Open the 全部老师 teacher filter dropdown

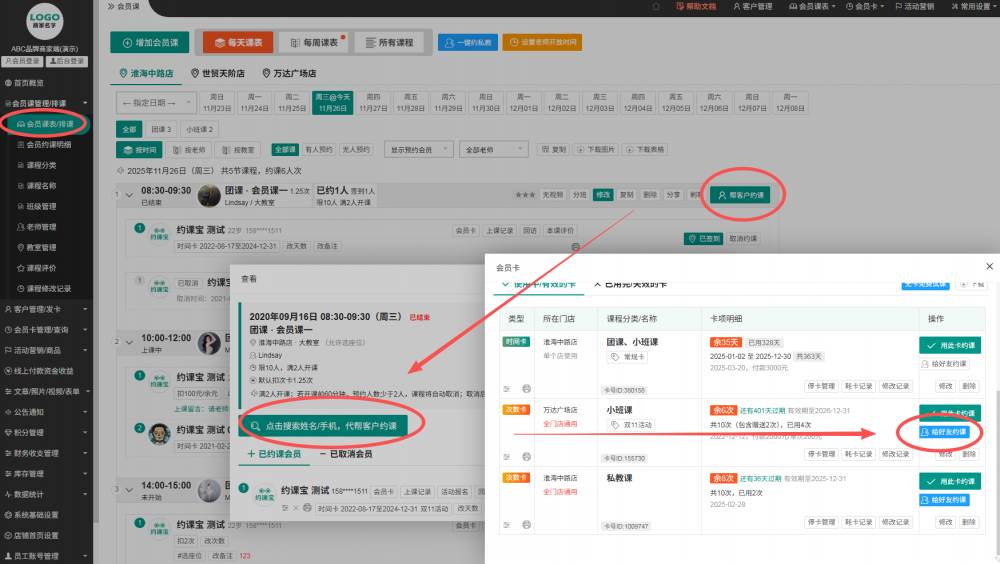[492, 149]
